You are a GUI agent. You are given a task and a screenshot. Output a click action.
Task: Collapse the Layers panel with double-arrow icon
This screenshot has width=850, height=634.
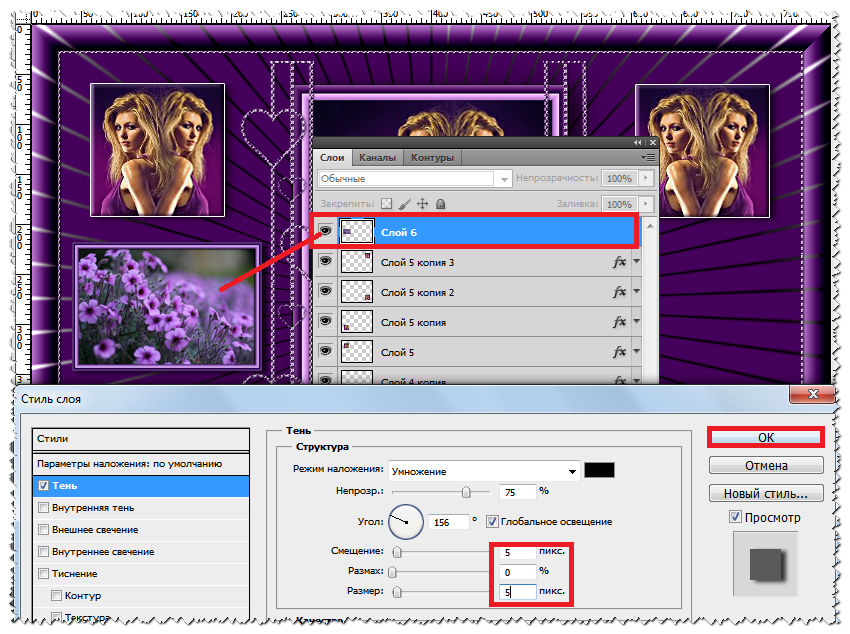pyautogui.click(x=638, y=143)
